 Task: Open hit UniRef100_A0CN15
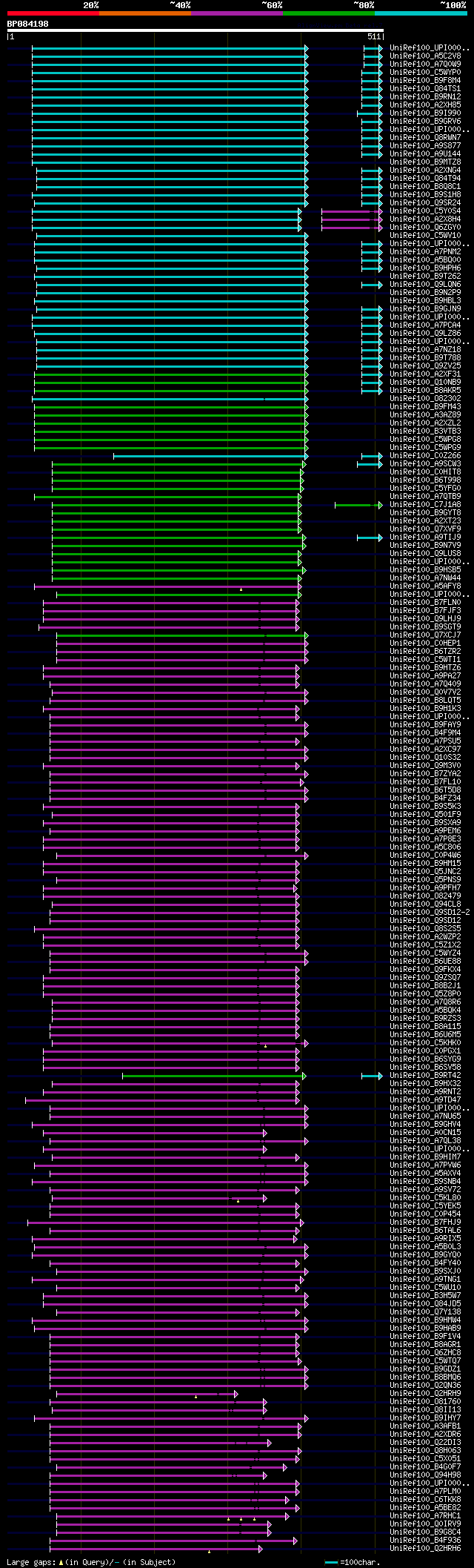point(425,1132)
